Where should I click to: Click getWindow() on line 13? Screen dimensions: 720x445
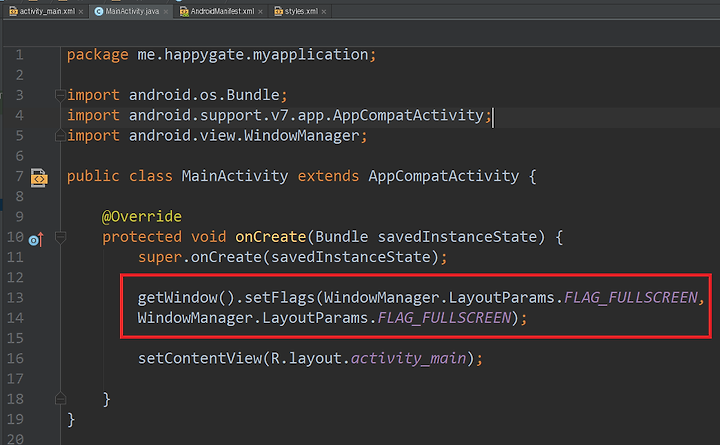pos(186,298)
